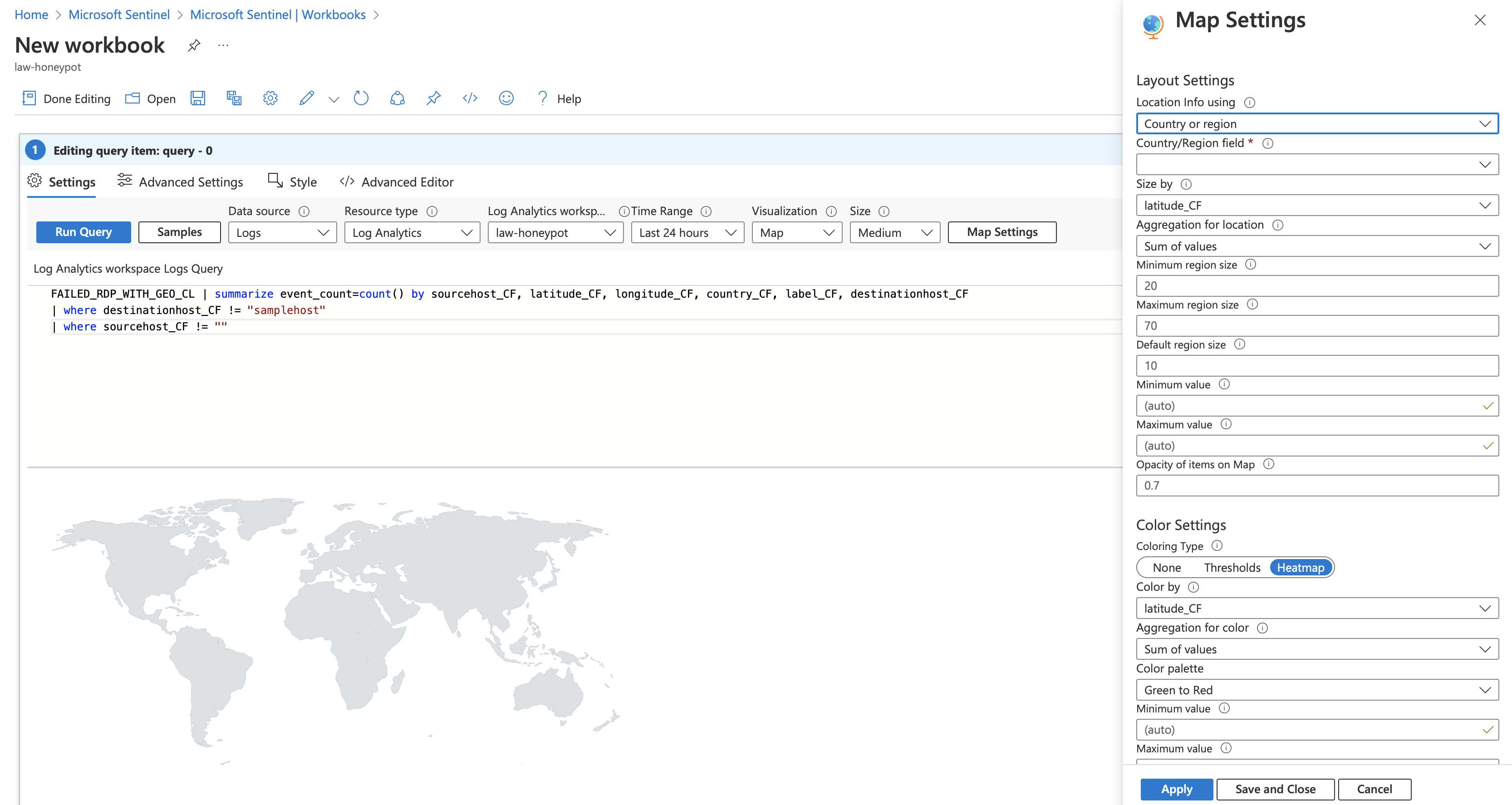The width and height of the screenshot is (1512, 805).
Task: Click the Time Range info icon
Action: coord(706,211)
